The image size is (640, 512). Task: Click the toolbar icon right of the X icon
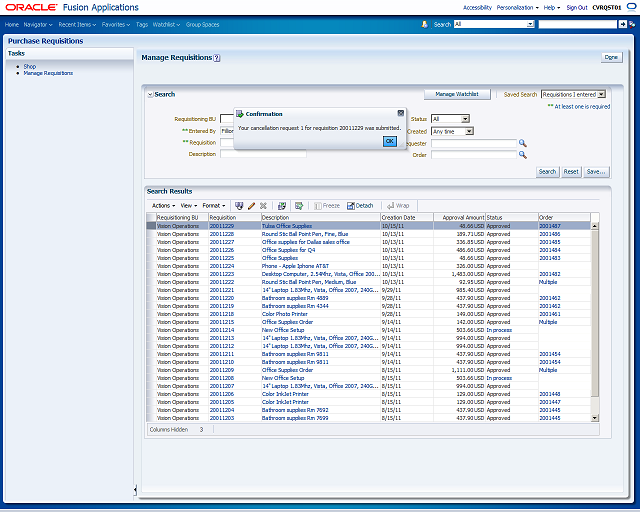tap(282, 206)
